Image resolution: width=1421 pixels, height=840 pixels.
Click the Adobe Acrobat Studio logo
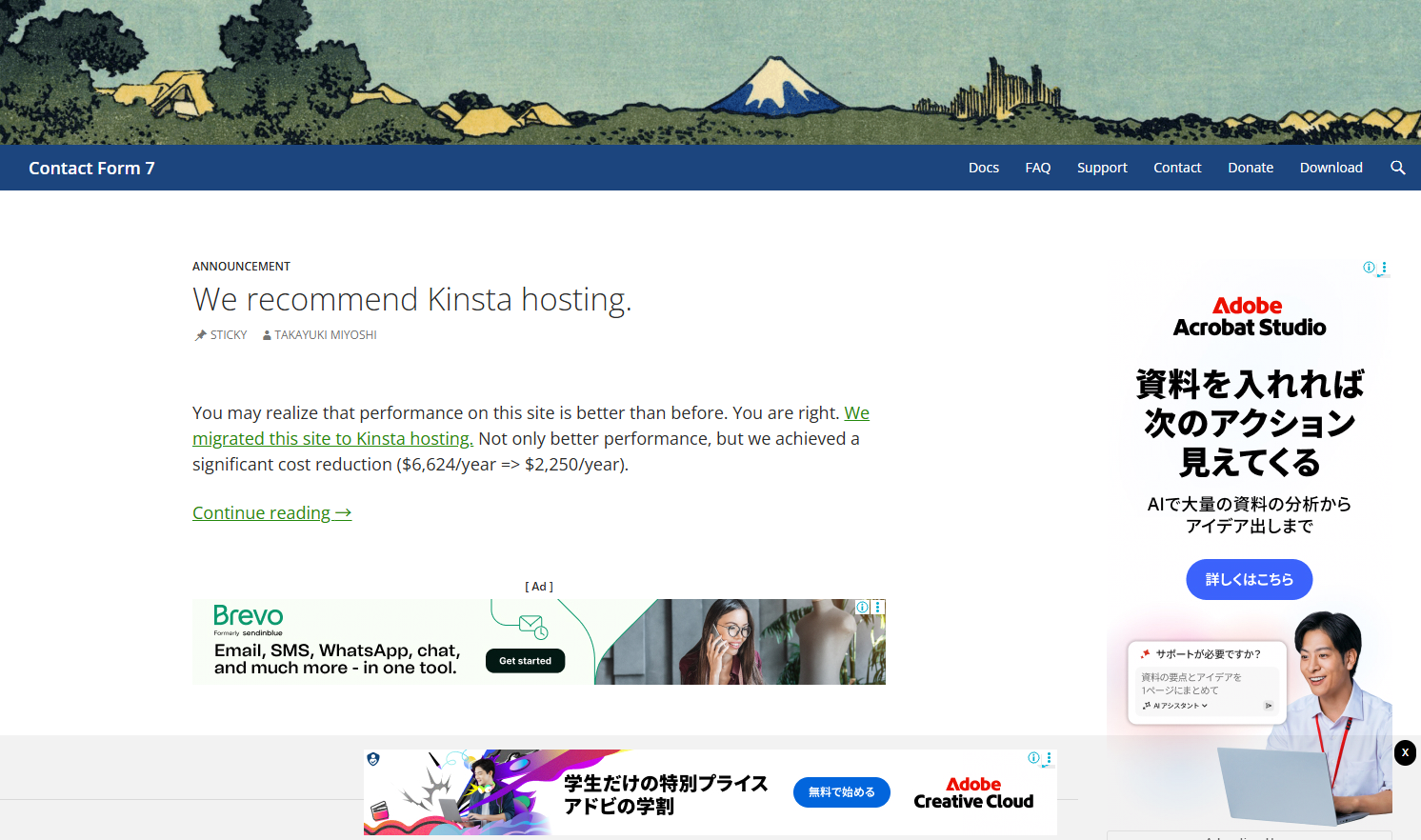(x=1250, y=317)
